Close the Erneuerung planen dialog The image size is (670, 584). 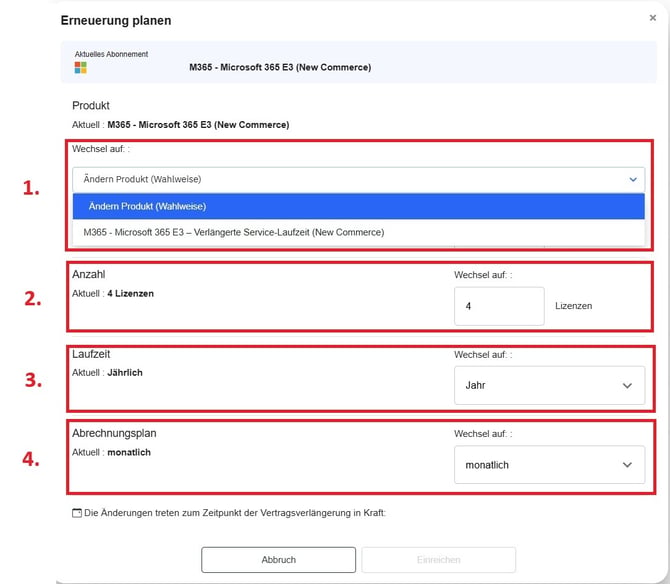(652, 18)
